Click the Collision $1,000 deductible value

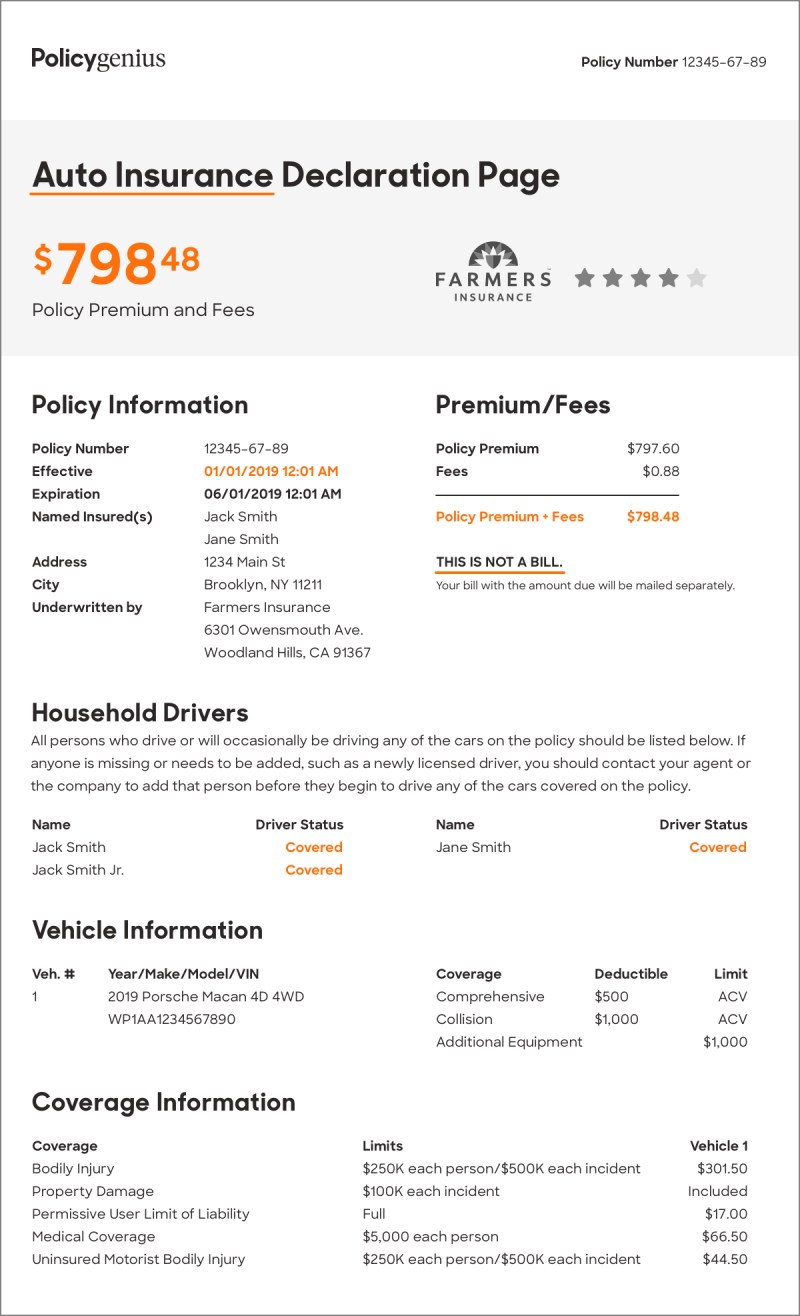(617, 1019)
